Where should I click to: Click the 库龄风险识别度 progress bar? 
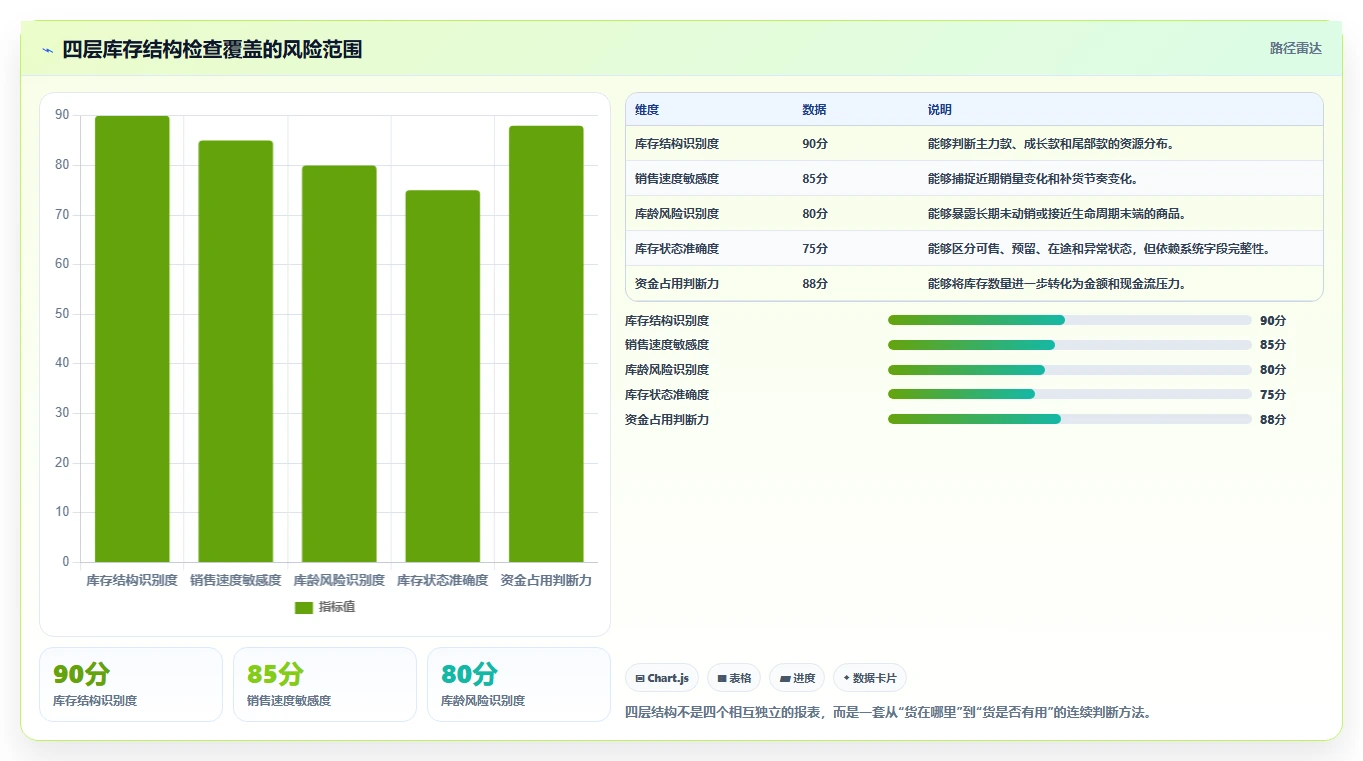tap(1070, 370)
